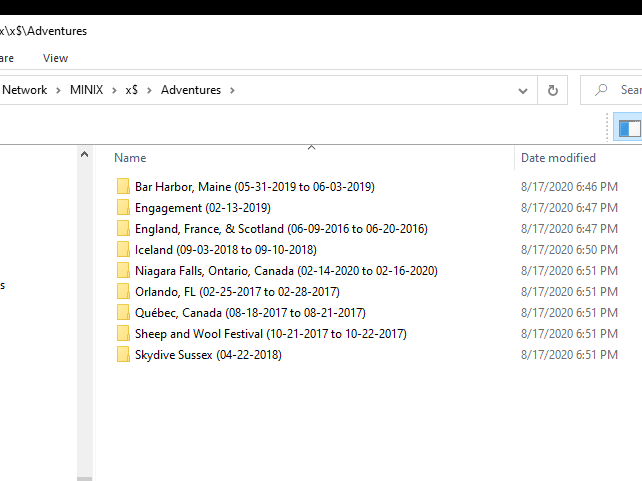Navigate to Network in the address bar

(25, 90)
